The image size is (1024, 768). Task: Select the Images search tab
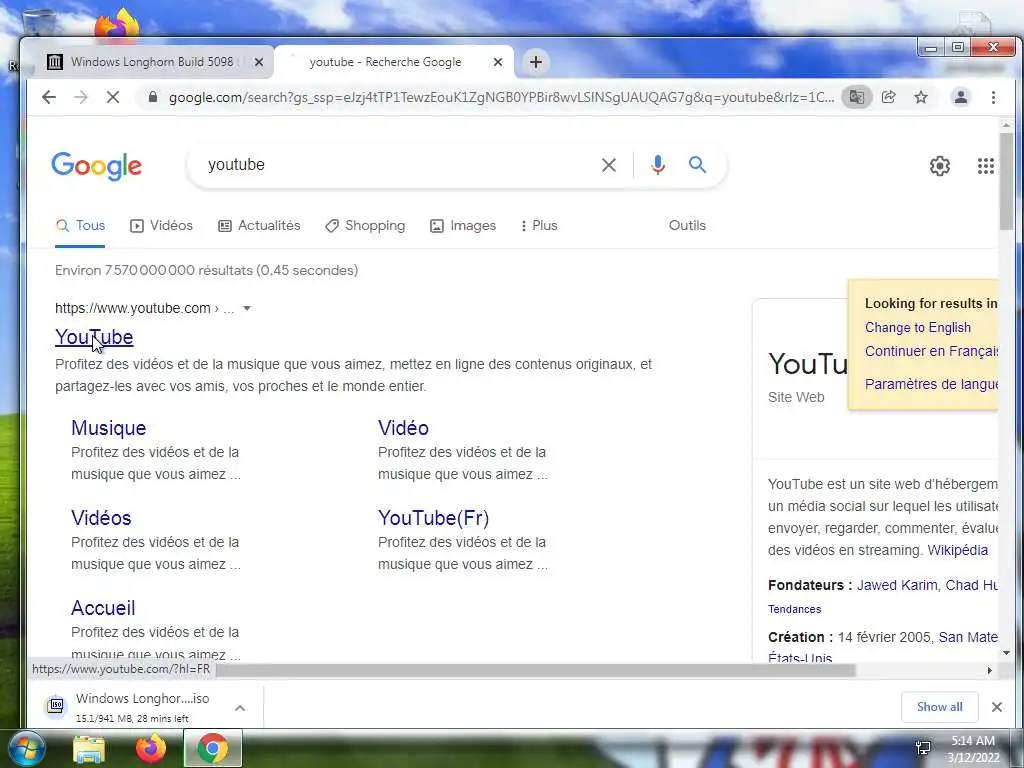click(463, 225)
